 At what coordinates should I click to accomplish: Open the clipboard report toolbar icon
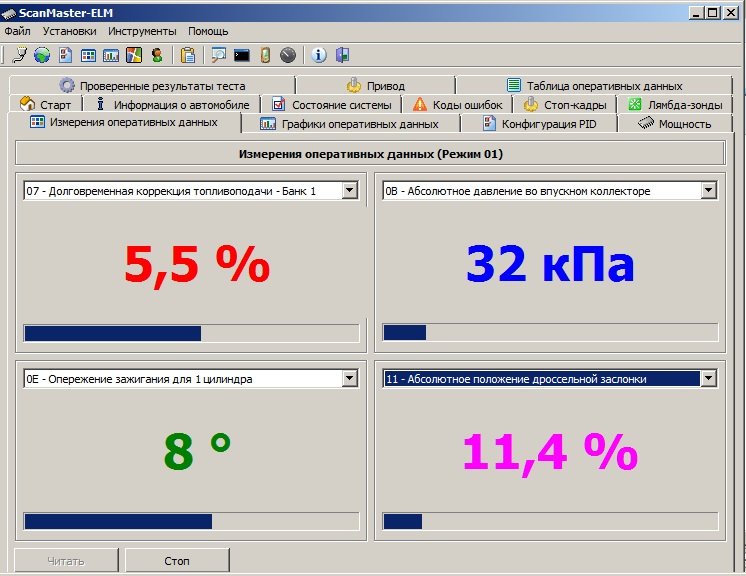pyautogui.click(x=188, y=55)
